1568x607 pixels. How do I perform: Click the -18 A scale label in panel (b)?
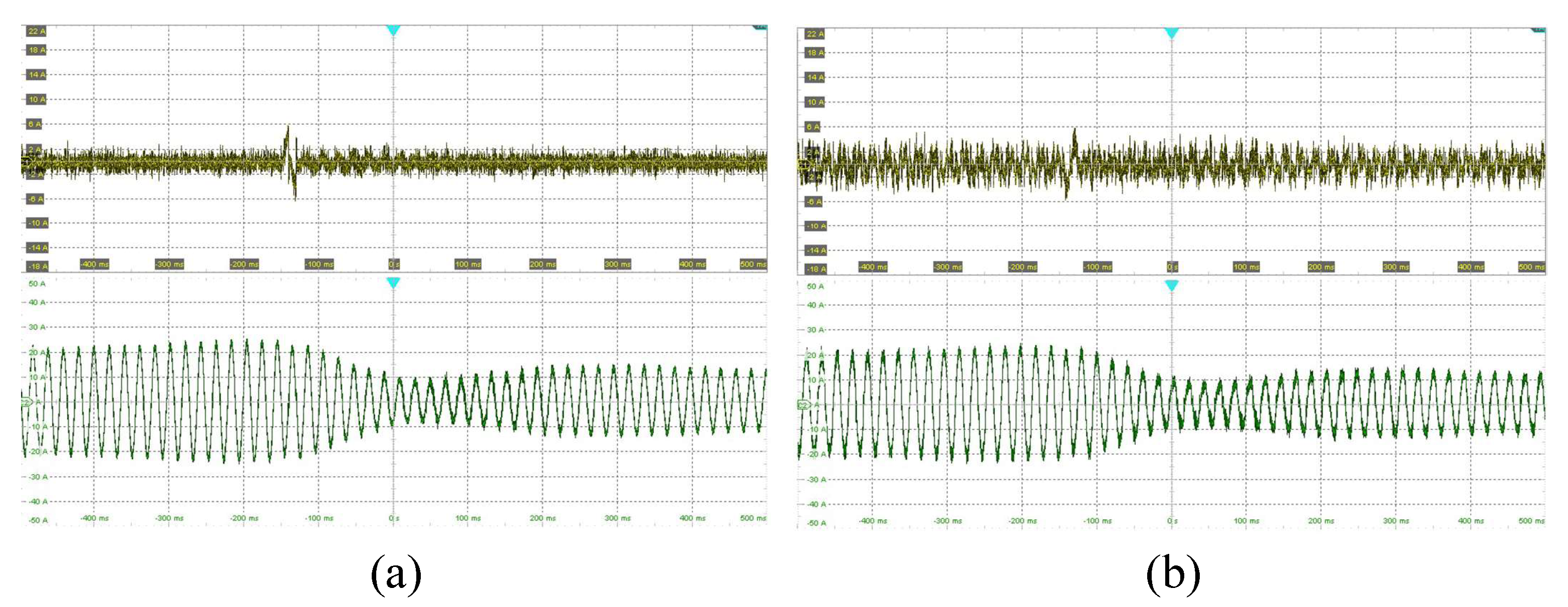tap(816, 268)
